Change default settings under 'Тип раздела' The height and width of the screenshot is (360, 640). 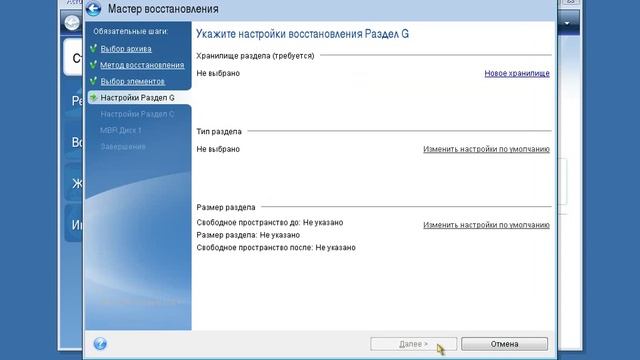(486, 149)
